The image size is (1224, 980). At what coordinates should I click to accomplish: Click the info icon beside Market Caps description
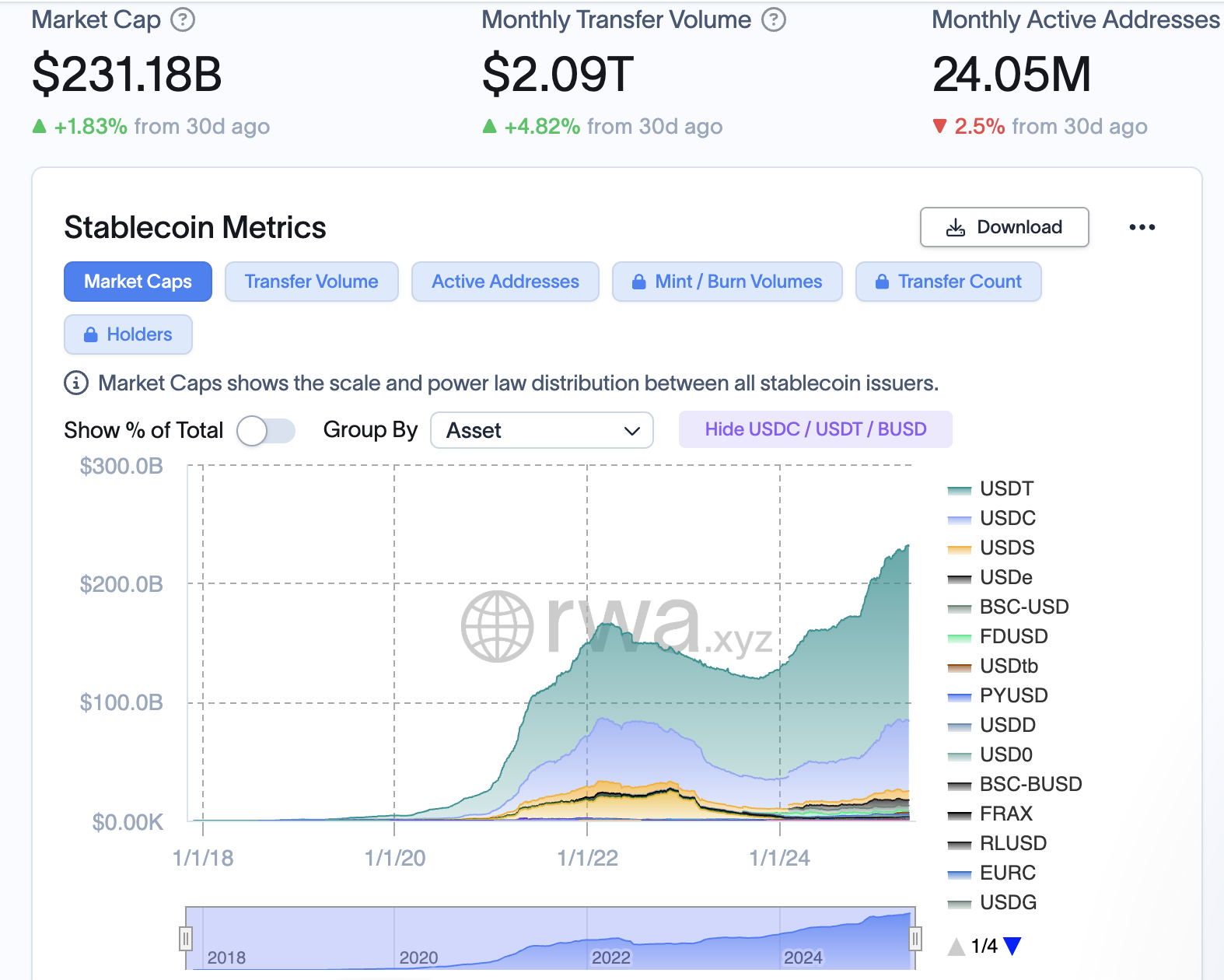point(75,383)
